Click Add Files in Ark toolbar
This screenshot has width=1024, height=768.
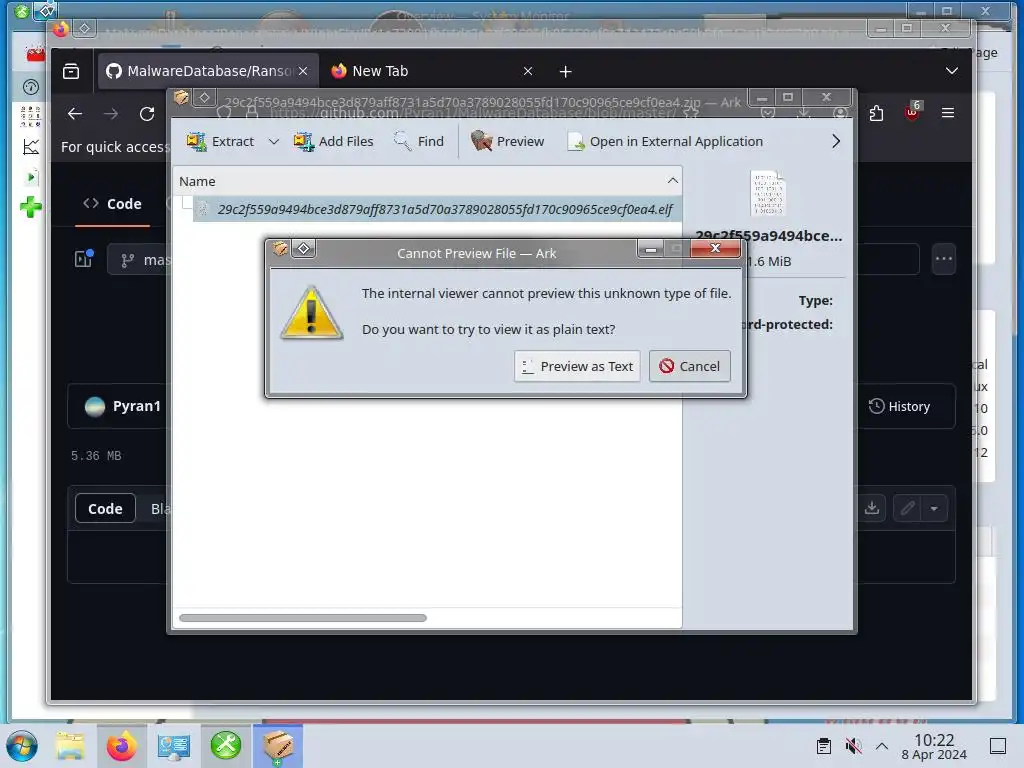(x=333, y=141)
